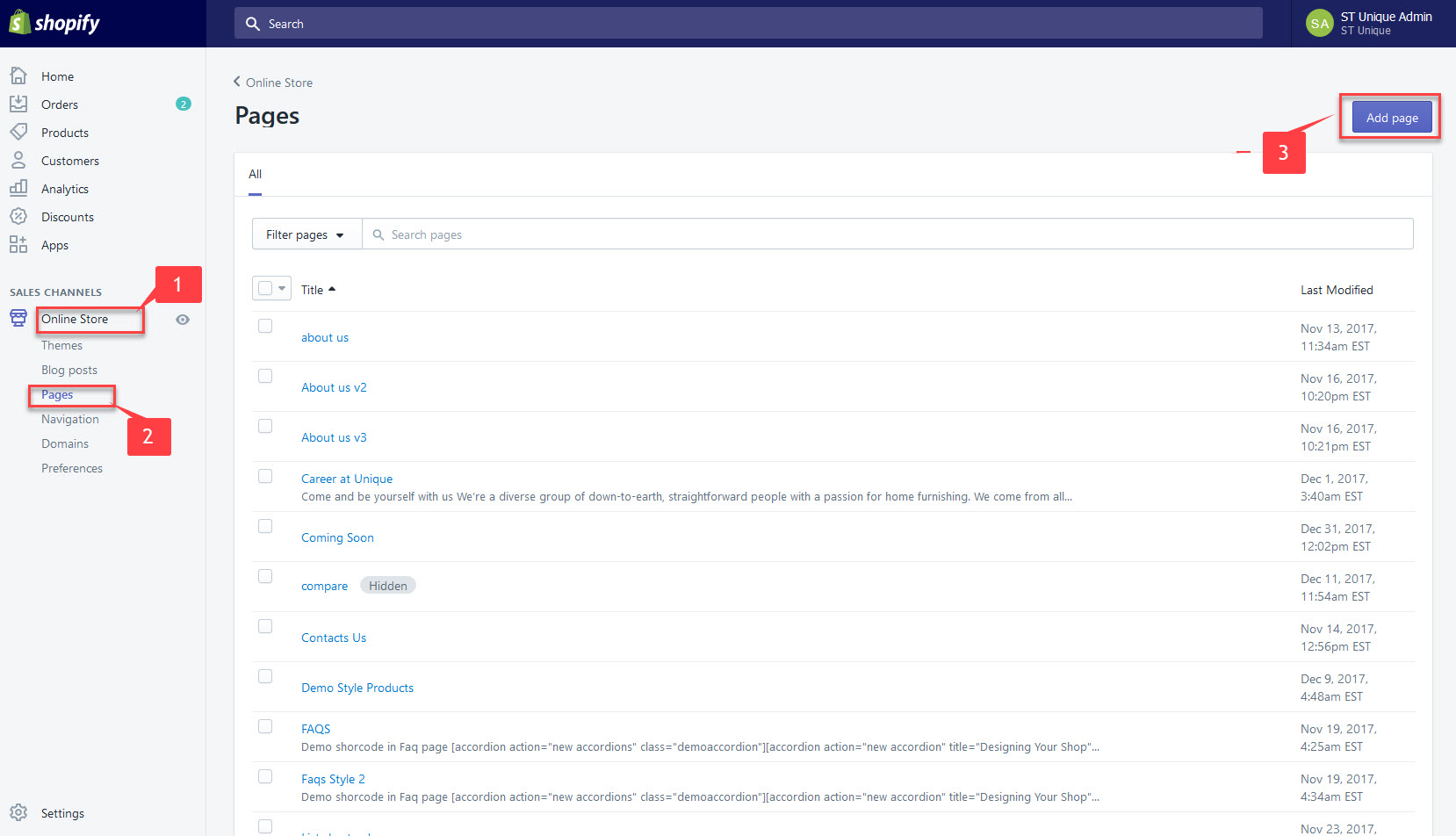Check the Coming Soon page checkbox
The width and height of the screenshot is (1456, 836).
click(x=265, y=526)
